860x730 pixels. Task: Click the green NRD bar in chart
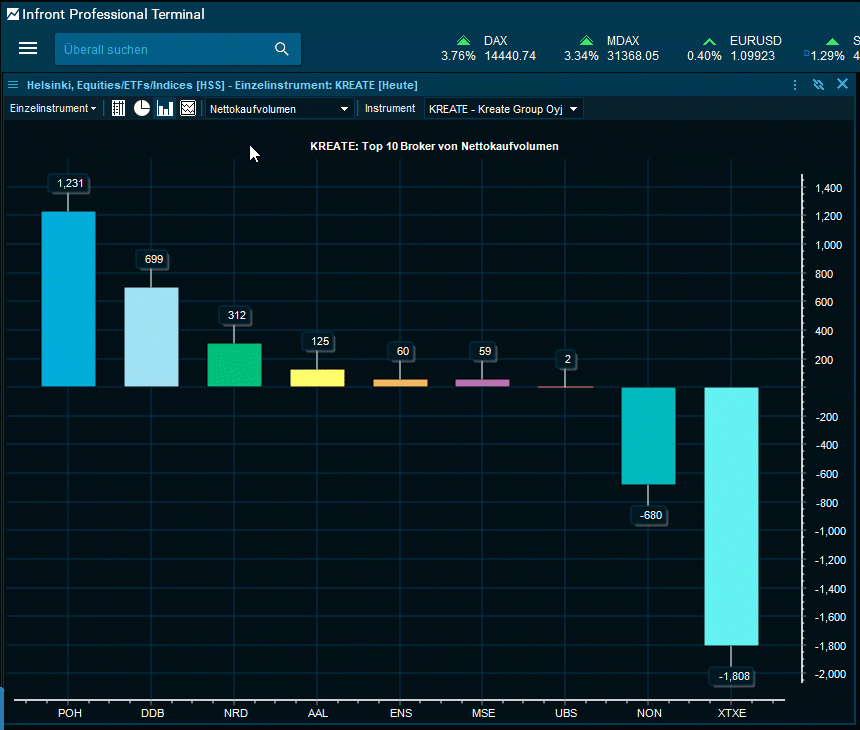[234, 365]
